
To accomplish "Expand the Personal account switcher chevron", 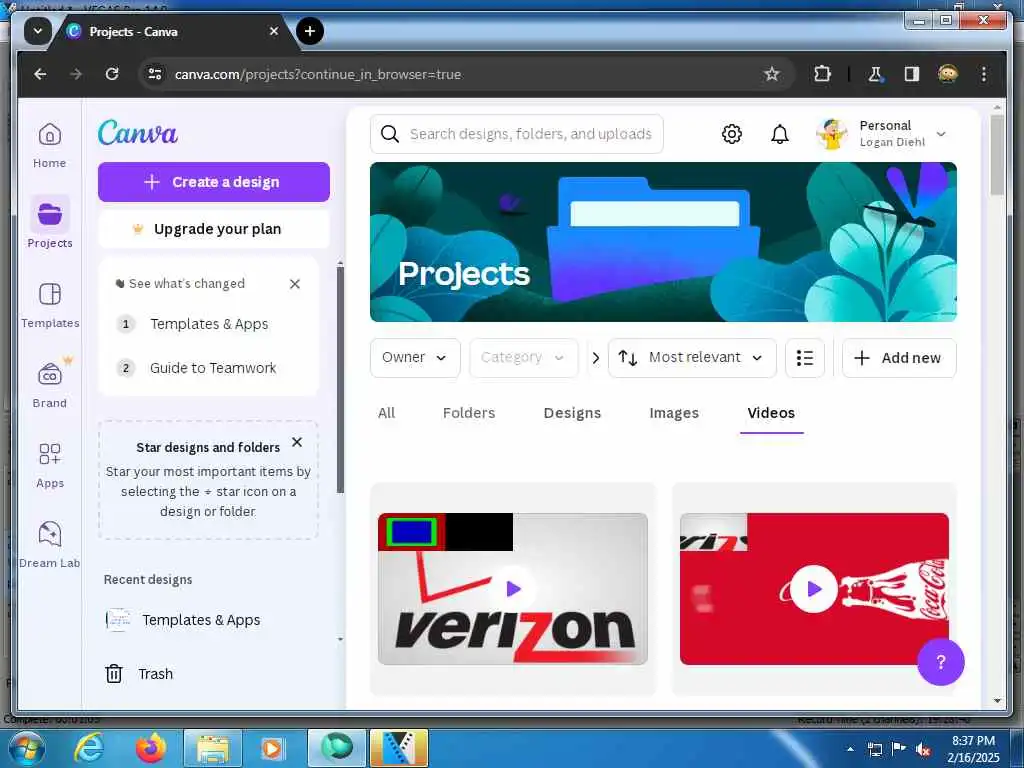I will (941, 134).
